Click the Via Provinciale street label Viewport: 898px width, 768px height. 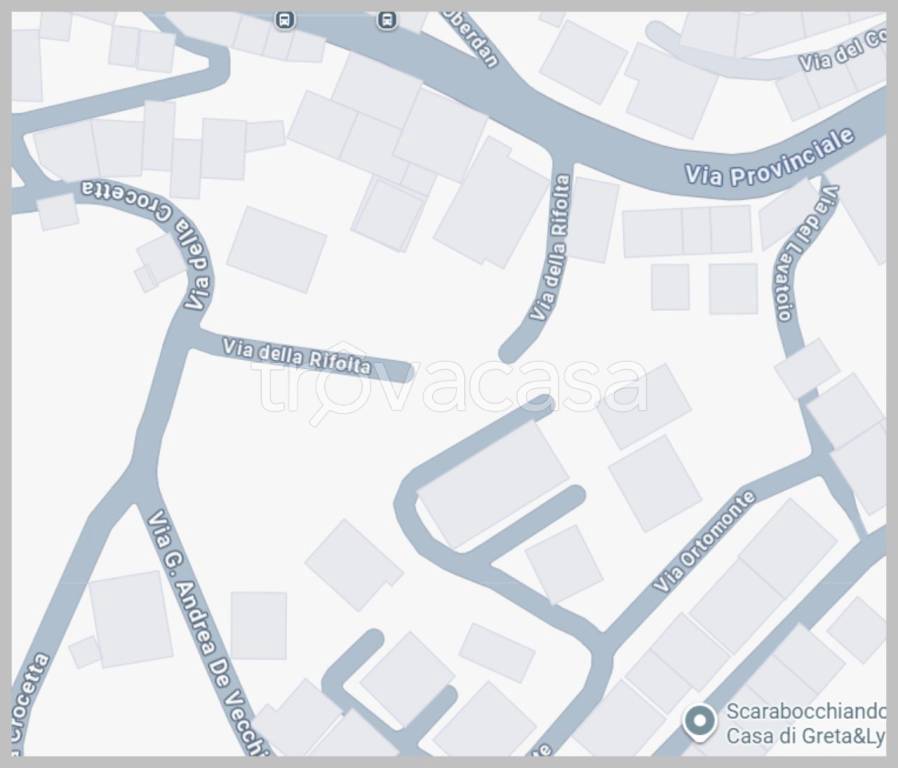point(770,158)
